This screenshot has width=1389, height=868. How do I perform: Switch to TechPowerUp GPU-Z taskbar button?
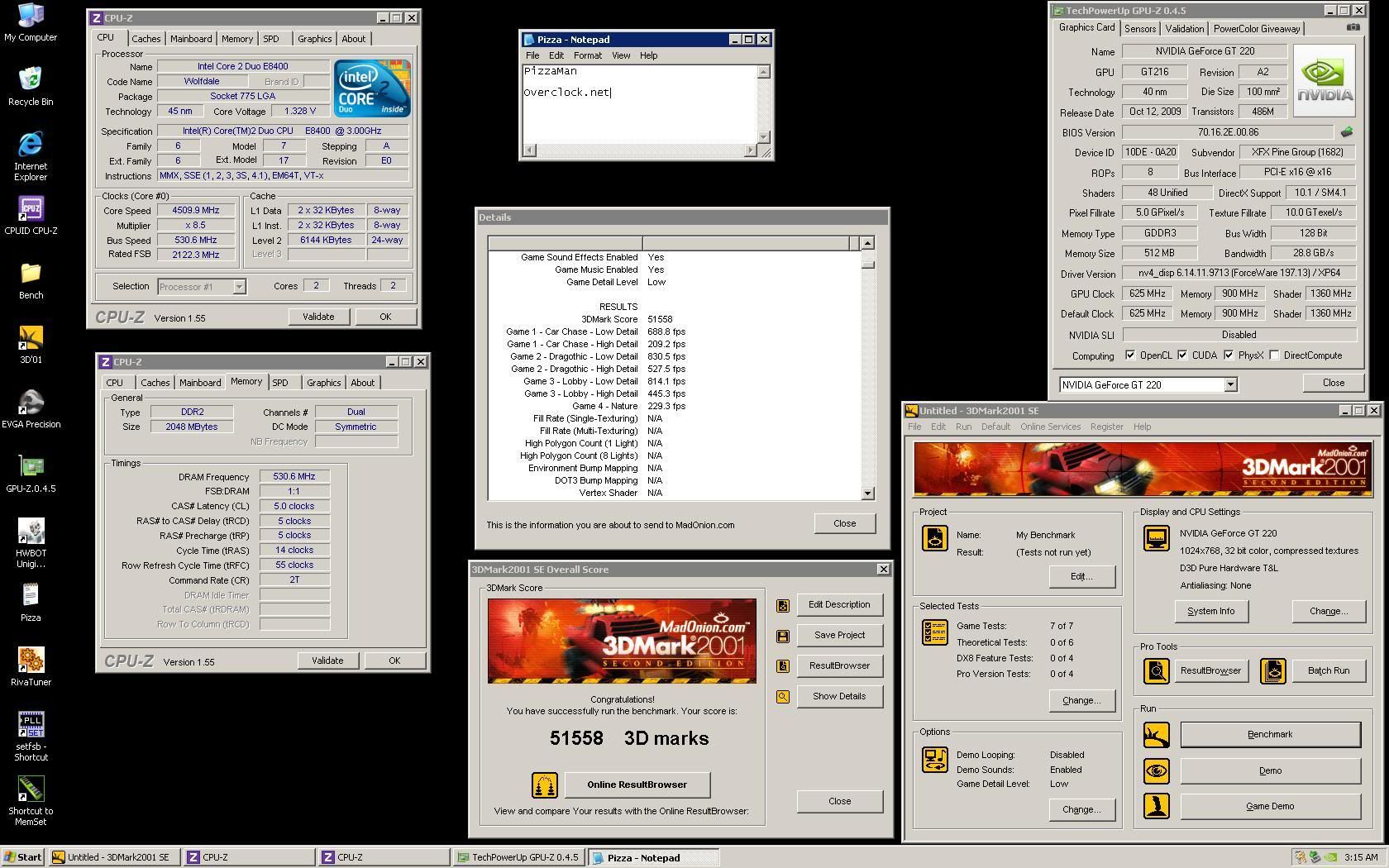point(520,857)
